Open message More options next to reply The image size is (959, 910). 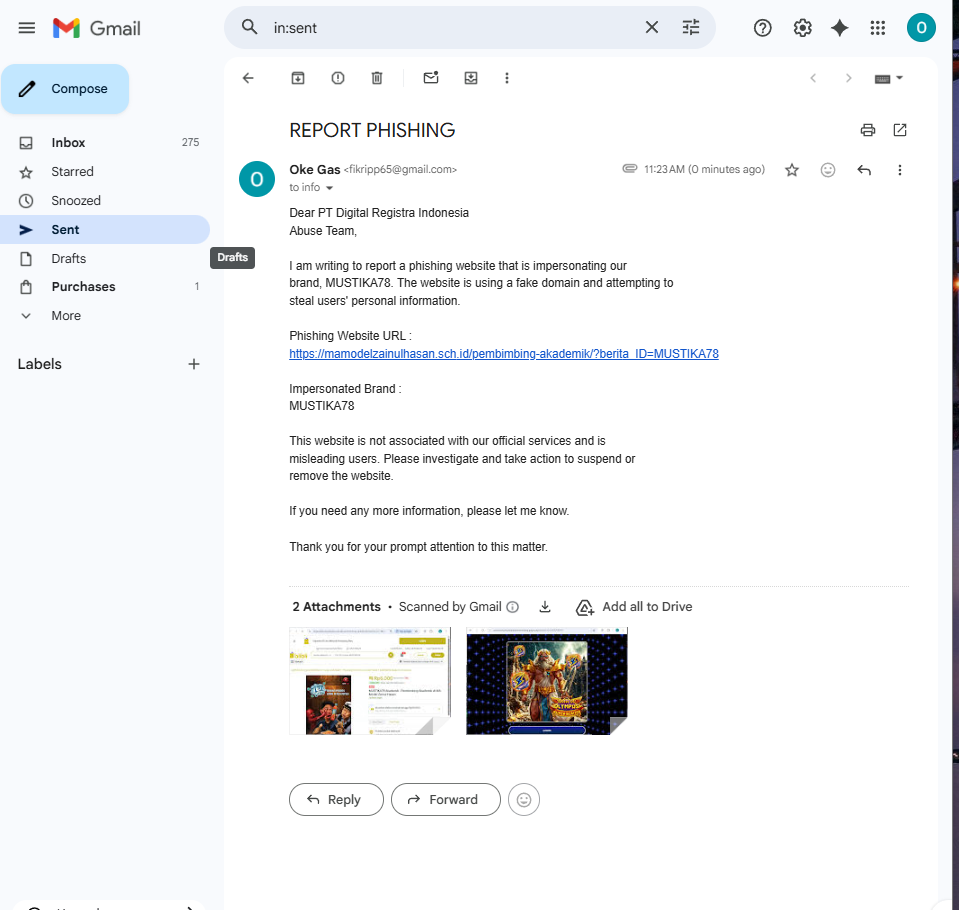pos(900,170)
